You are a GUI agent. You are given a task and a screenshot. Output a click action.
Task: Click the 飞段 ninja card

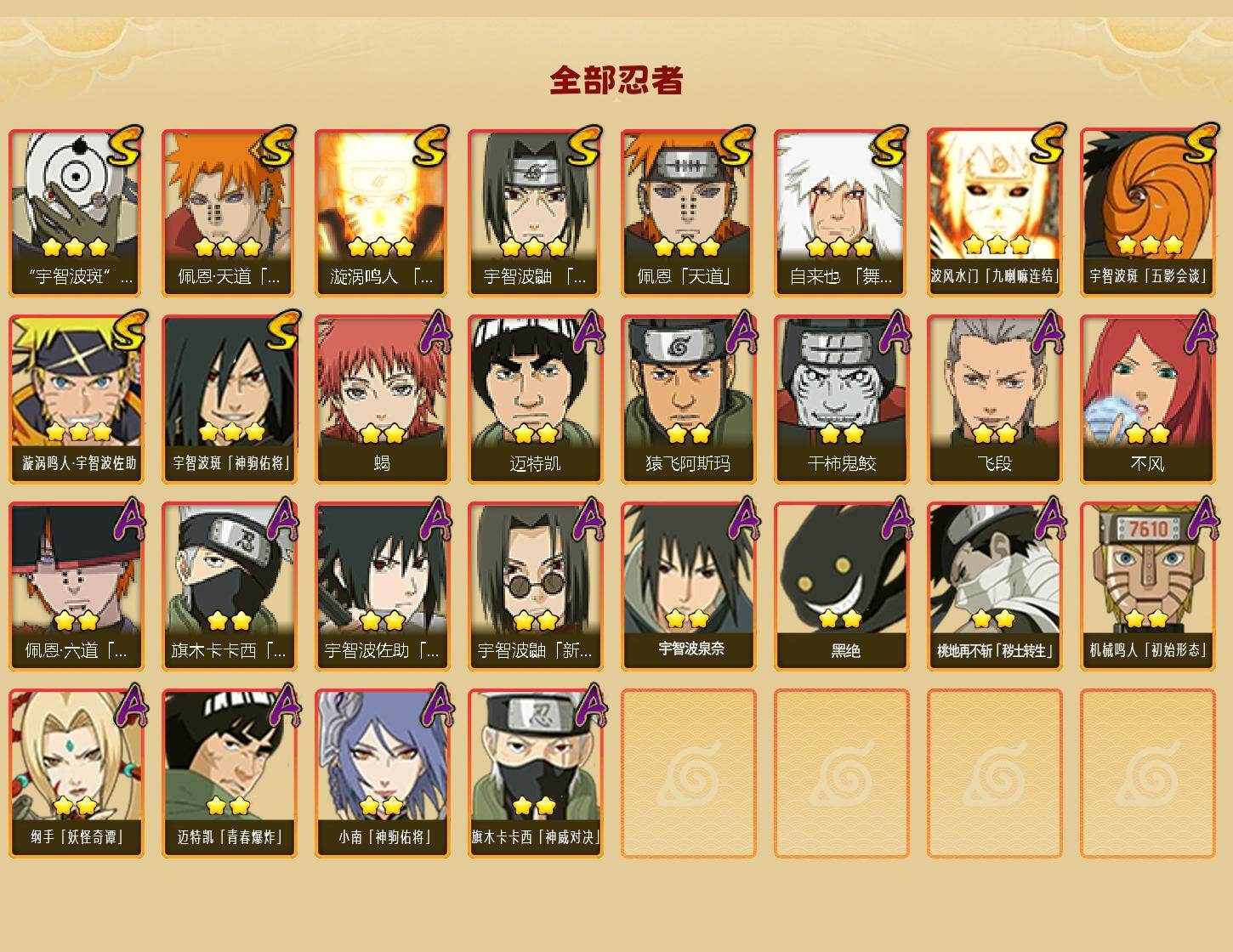click(x=994, y=399)
